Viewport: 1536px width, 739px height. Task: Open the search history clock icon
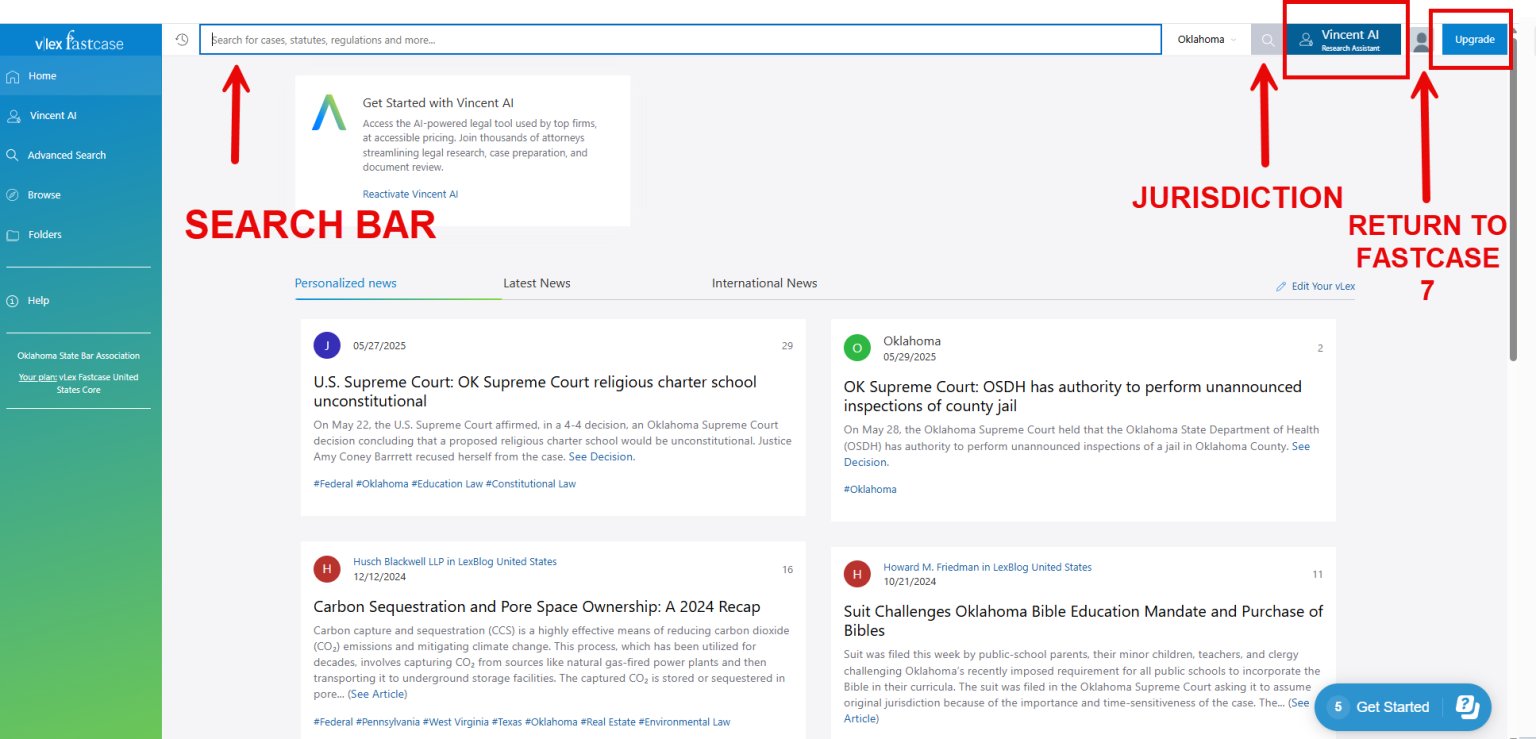click(x=181, y=40)
